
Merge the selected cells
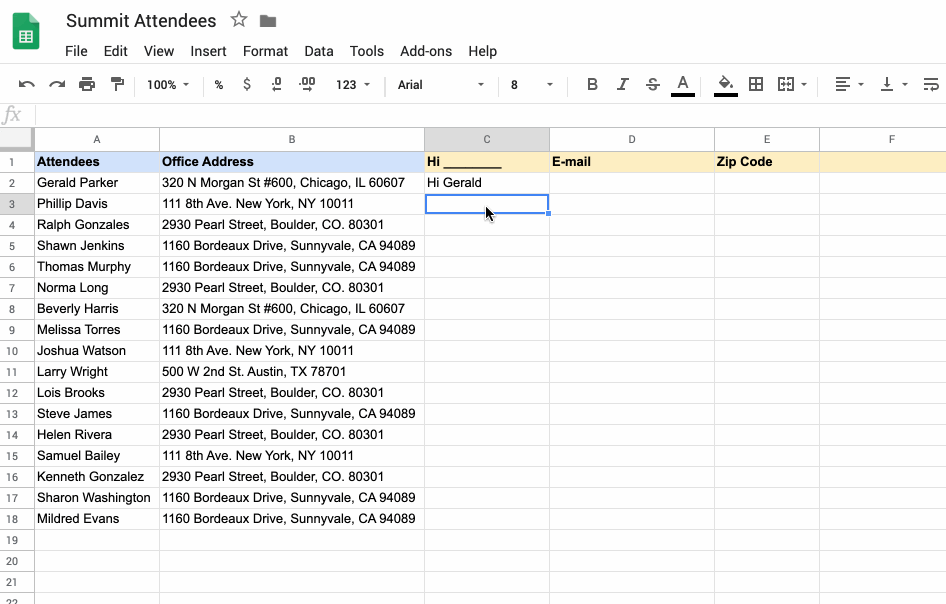[785, 85]
